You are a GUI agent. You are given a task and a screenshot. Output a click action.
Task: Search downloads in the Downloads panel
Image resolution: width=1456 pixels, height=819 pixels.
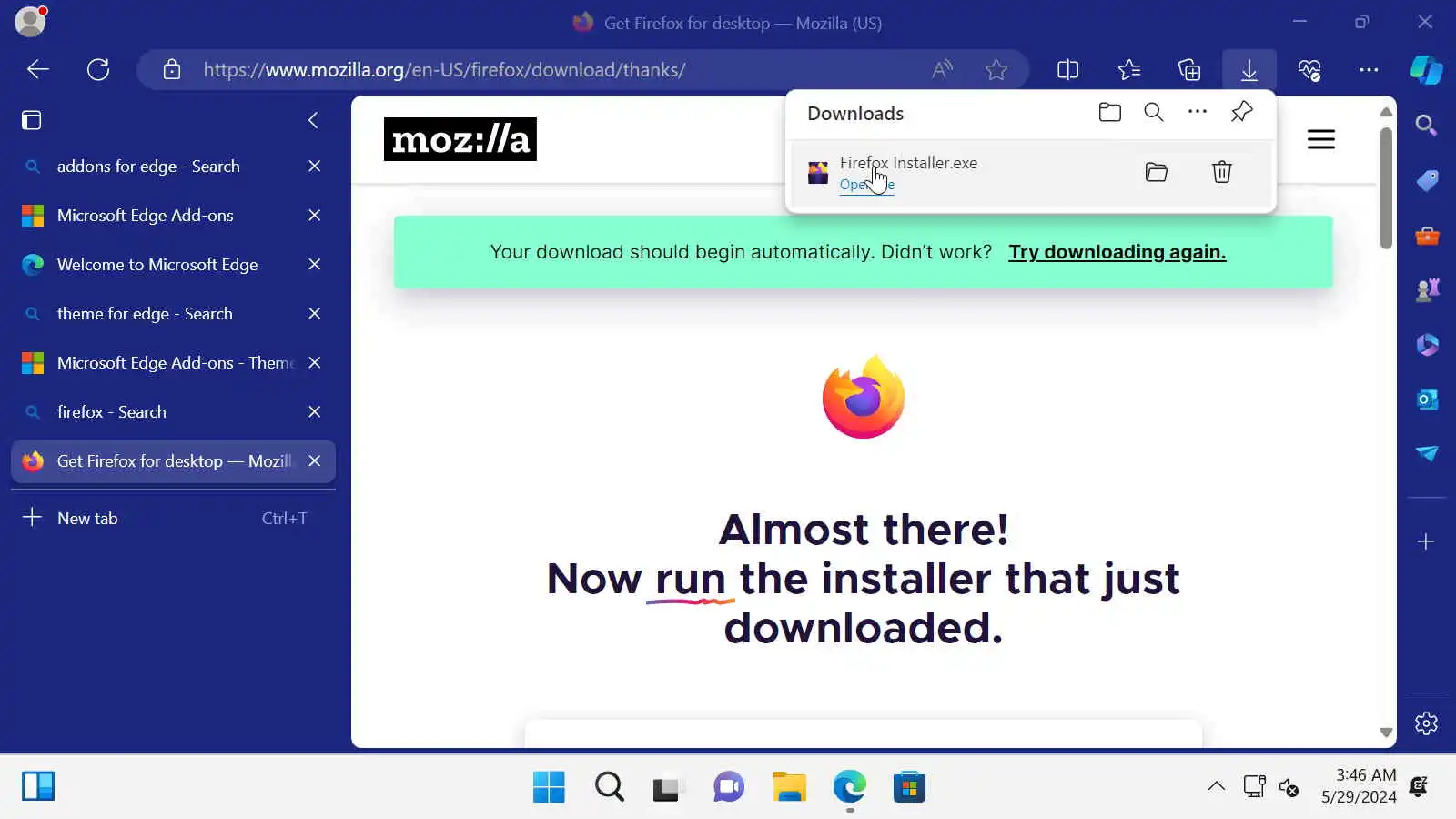tap(1154, 112)
